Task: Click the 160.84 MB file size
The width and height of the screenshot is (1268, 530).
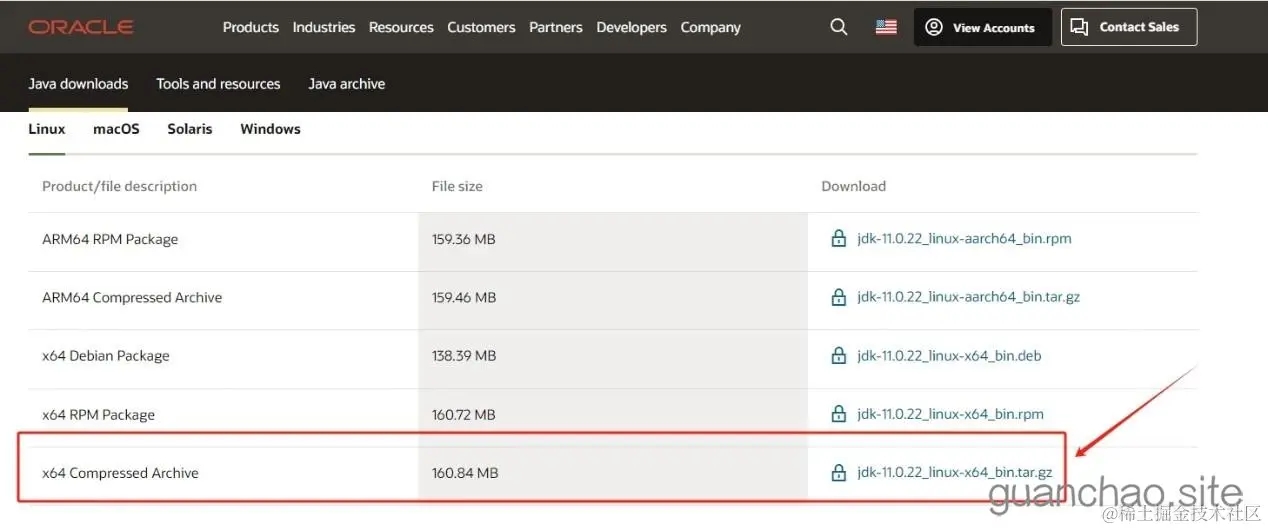Action: point(464,473)
